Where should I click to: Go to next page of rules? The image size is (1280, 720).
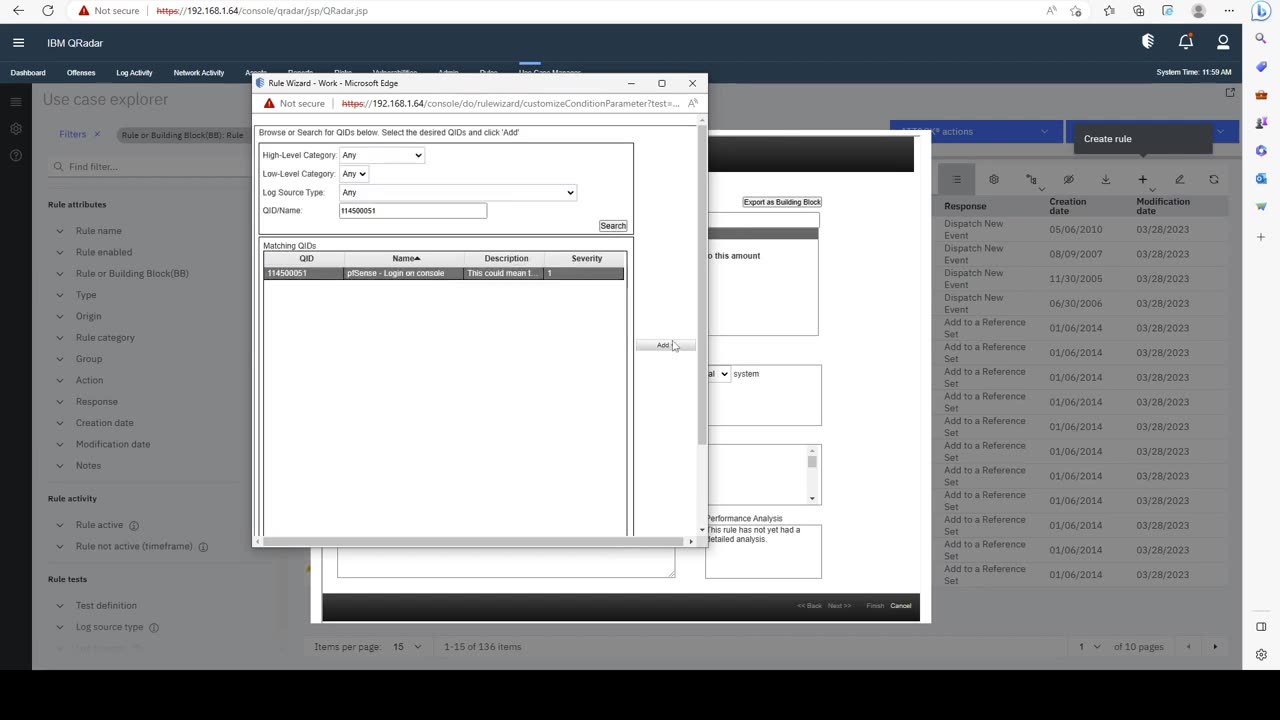pos(1215,647)
